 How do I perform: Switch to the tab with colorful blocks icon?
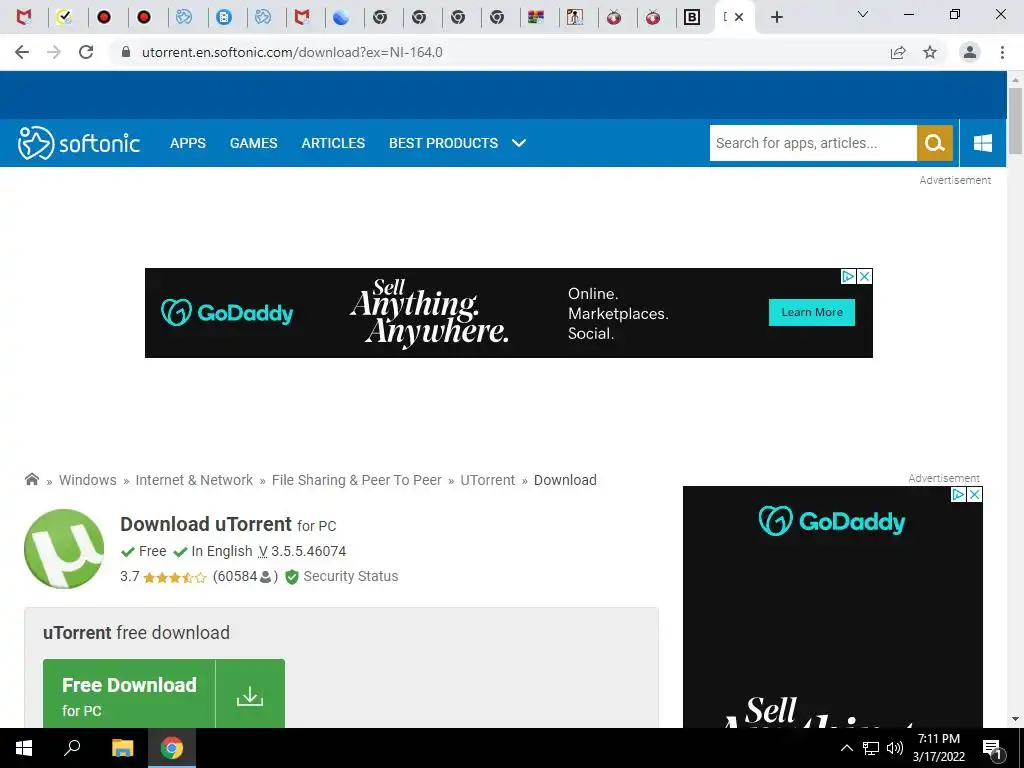(536, 17)
